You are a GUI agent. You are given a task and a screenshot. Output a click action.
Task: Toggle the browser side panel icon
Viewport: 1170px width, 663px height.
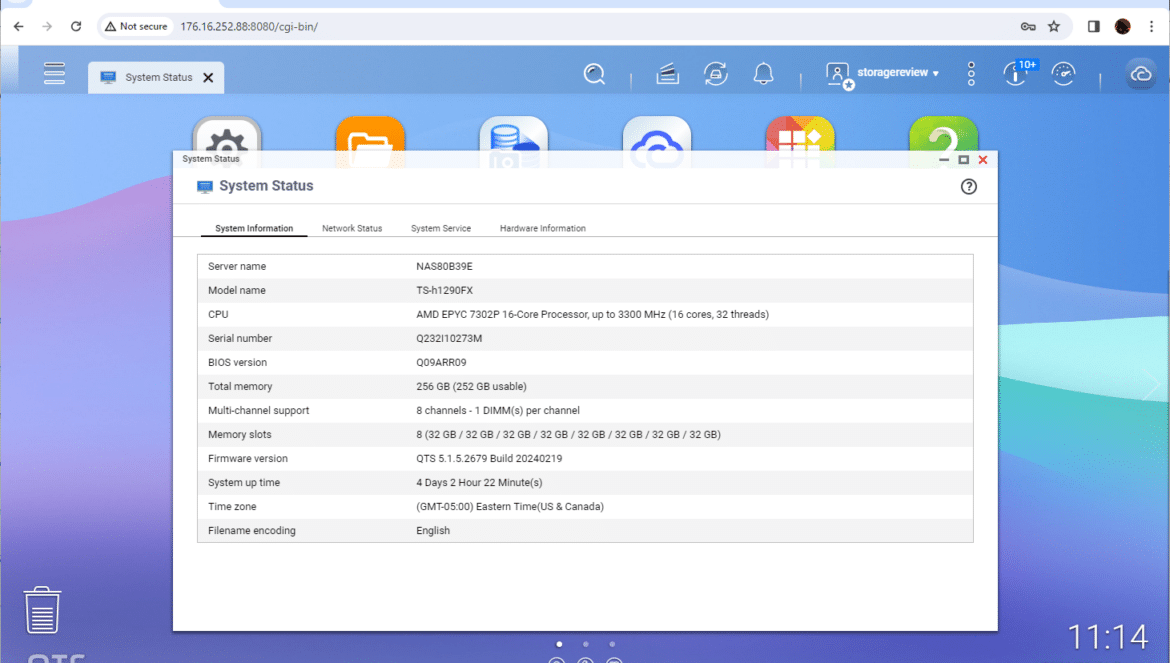pos(1093,27)
